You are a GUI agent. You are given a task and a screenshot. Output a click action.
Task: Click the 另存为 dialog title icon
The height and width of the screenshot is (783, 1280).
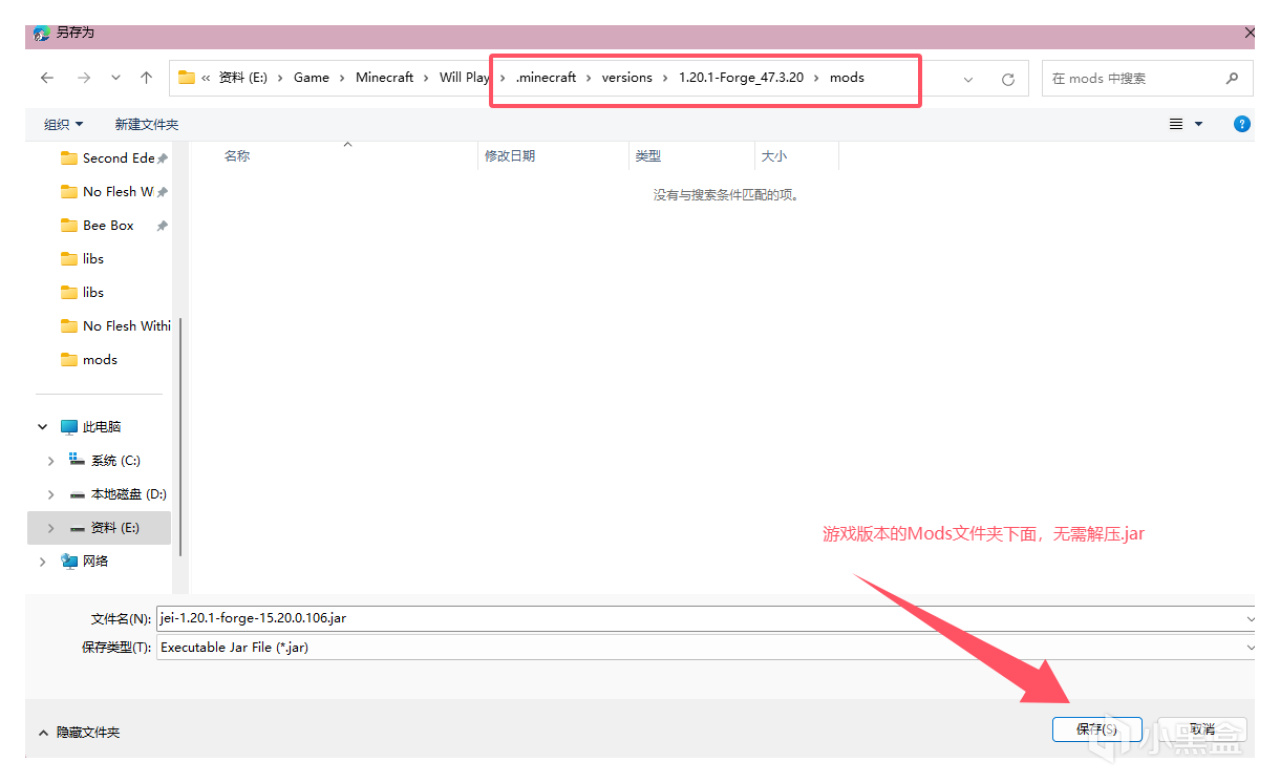[x=41, y=34]
